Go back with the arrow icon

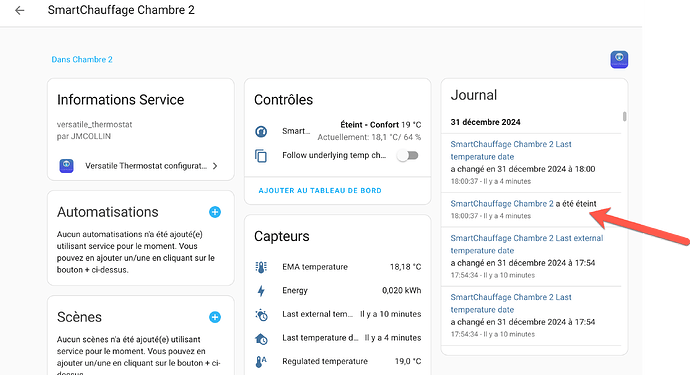[x=19, y=10]
